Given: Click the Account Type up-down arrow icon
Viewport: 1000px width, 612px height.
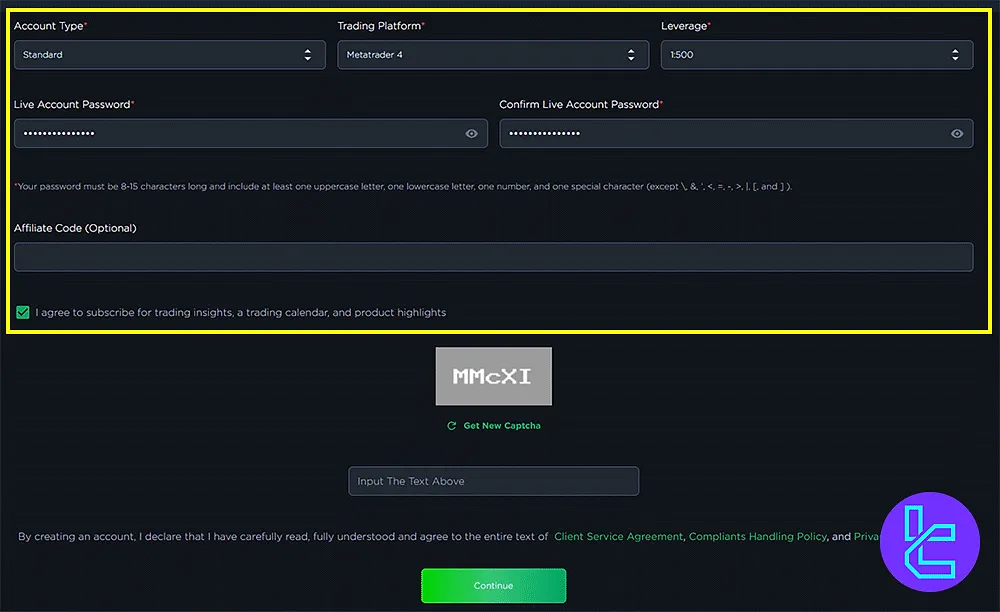Looking at the screenshot, I should 307,55.
